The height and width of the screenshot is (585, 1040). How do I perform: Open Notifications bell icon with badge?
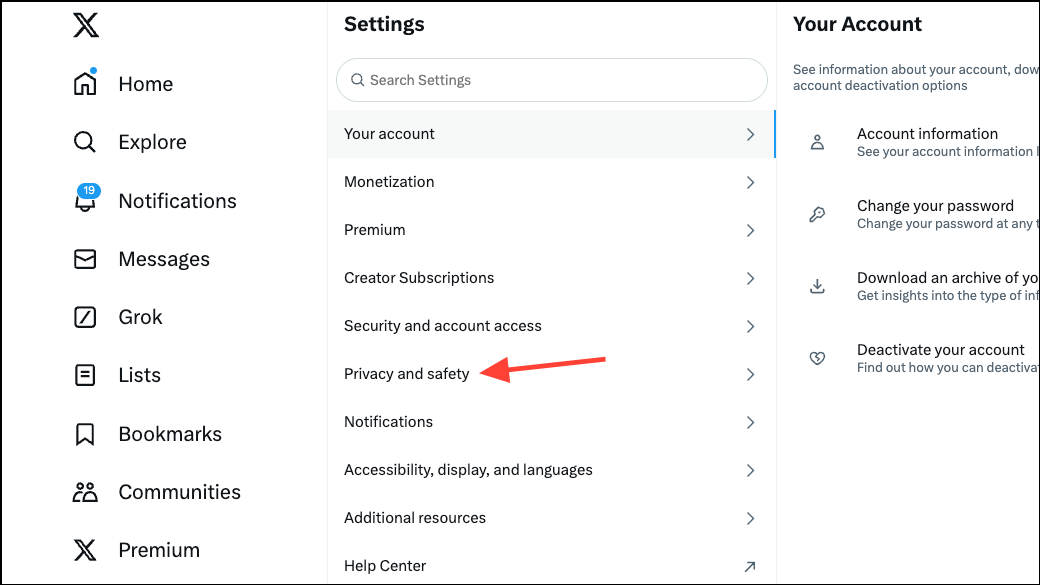[x=86, y=200]
